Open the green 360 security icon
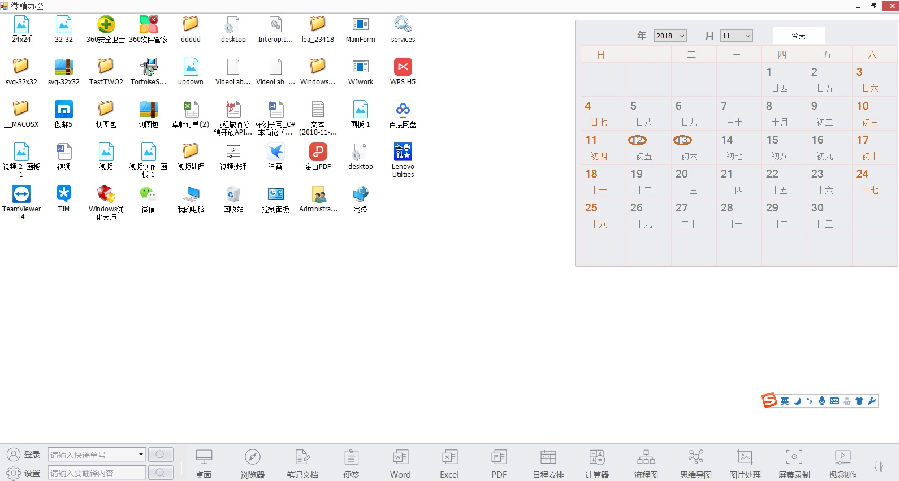Image resolution: width=899 pixels, height=481 pixels. (x=105, y=24)
